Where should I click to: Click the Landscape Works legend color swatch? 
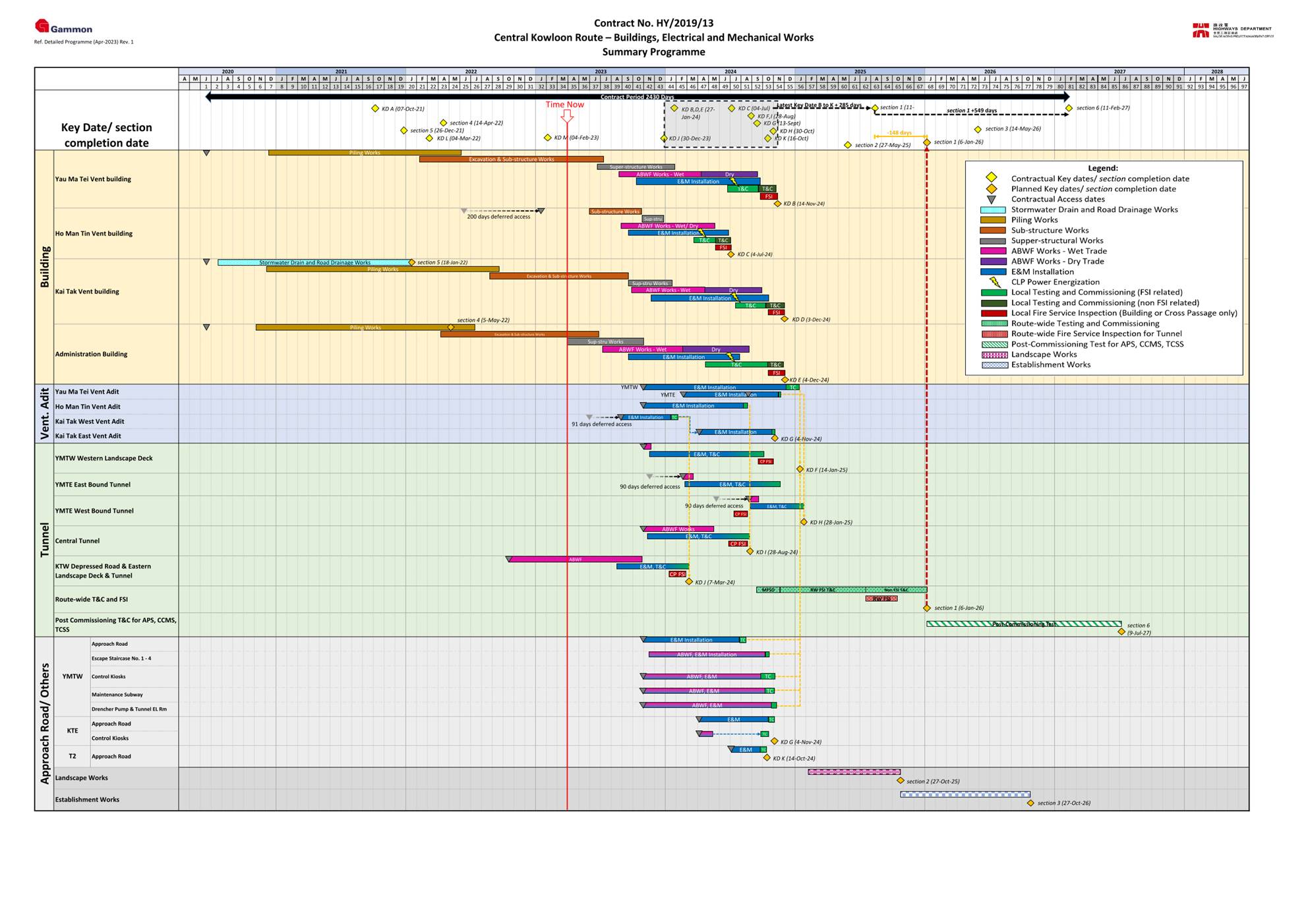pos(994,355)
